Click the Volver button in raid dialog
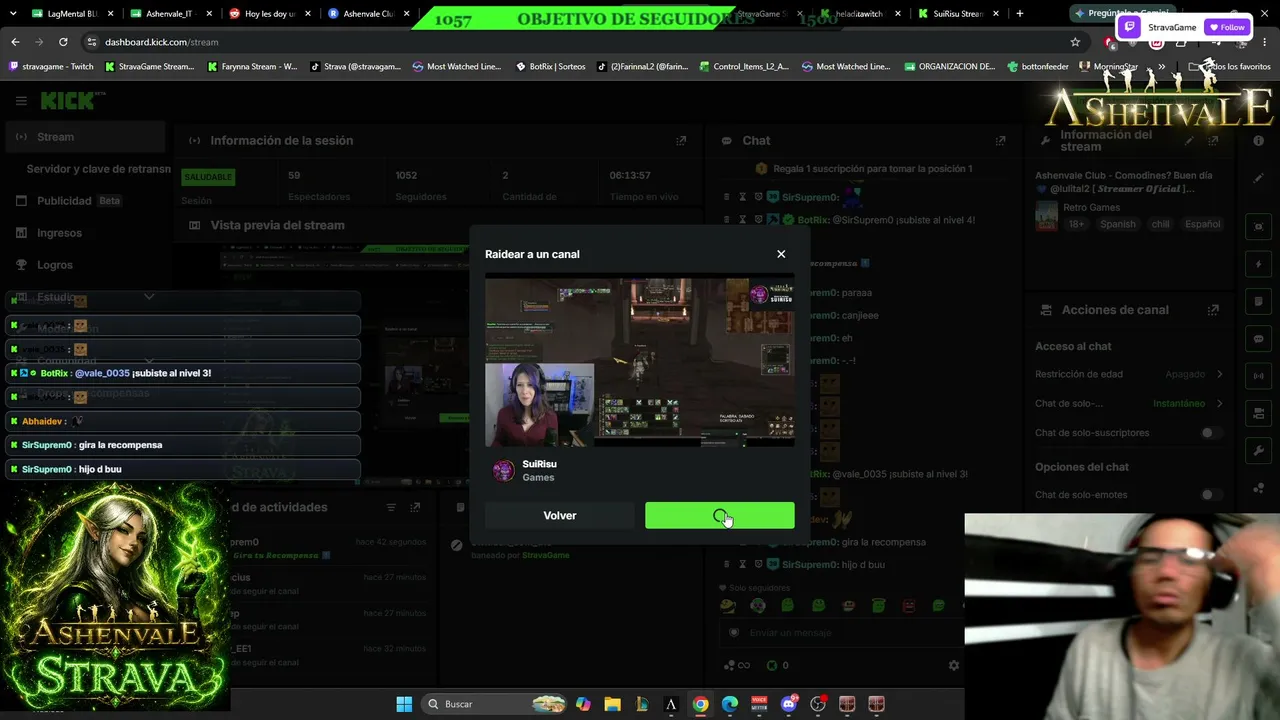The width and height of the screenshot is (1280, 720). tap(560, 515)
